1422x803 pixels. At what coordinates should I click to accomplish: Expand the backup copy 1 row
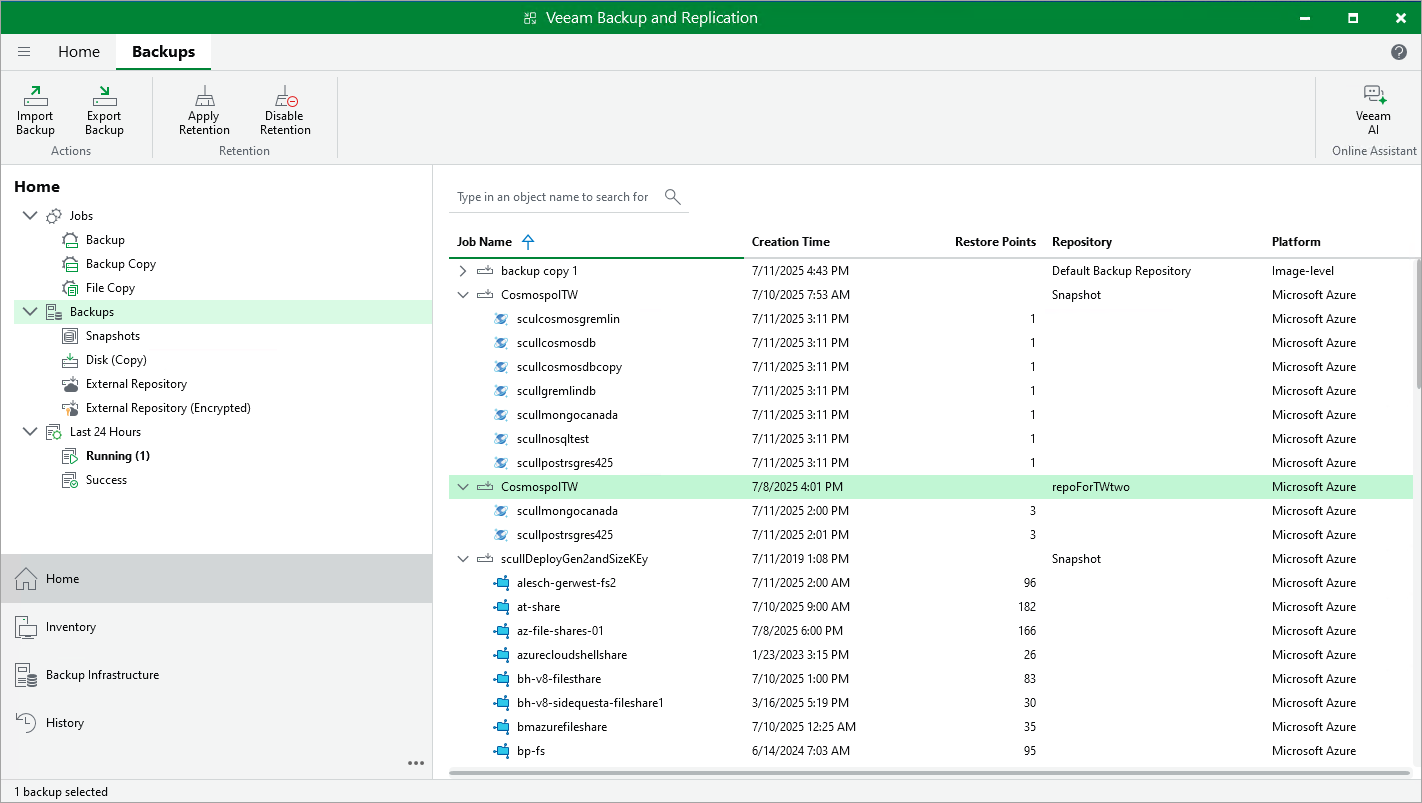[x=462, y=271]
